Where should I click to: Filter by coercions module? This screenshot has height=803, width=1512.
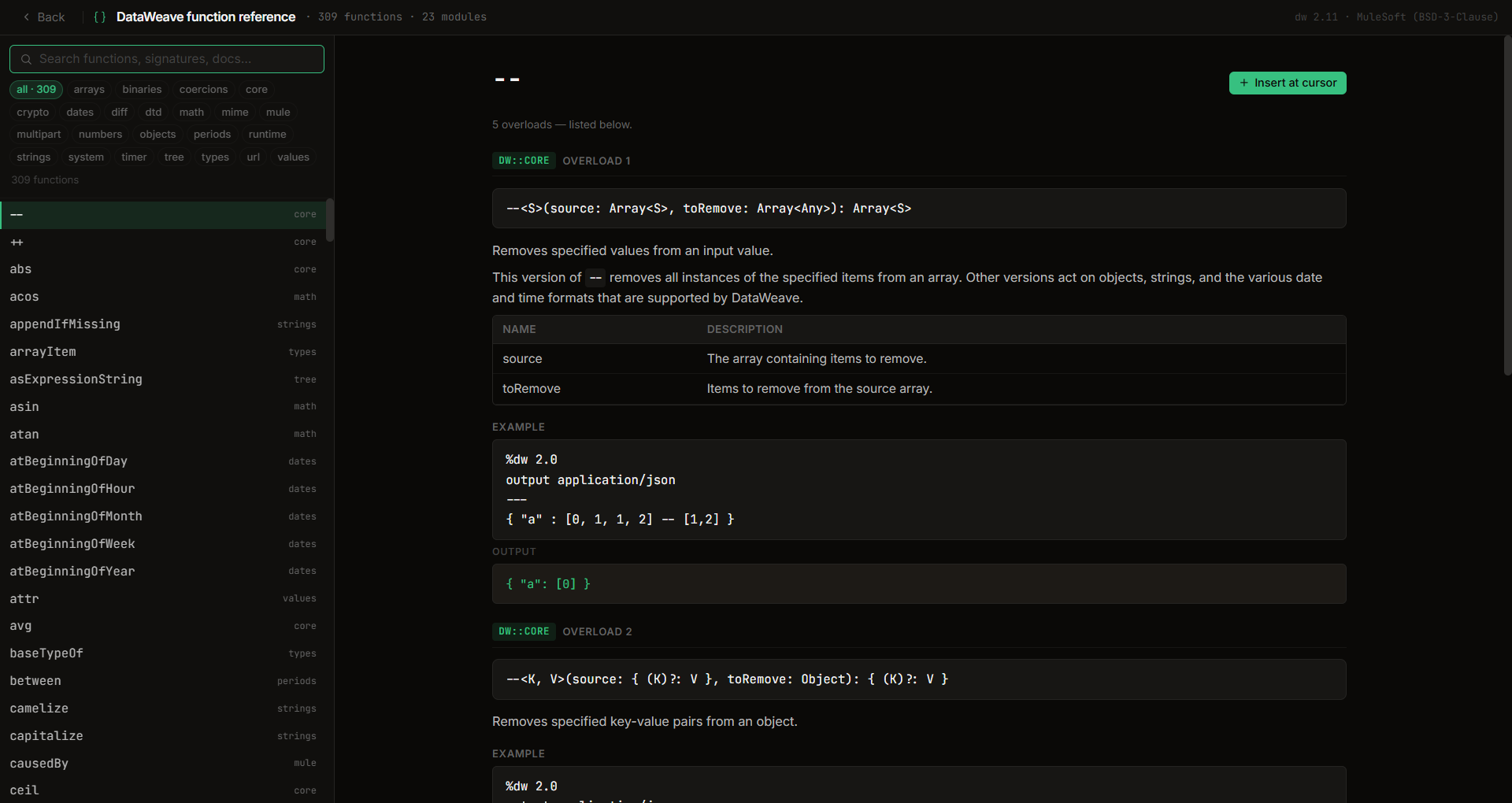pyautogui.click(x=203, y=90)
